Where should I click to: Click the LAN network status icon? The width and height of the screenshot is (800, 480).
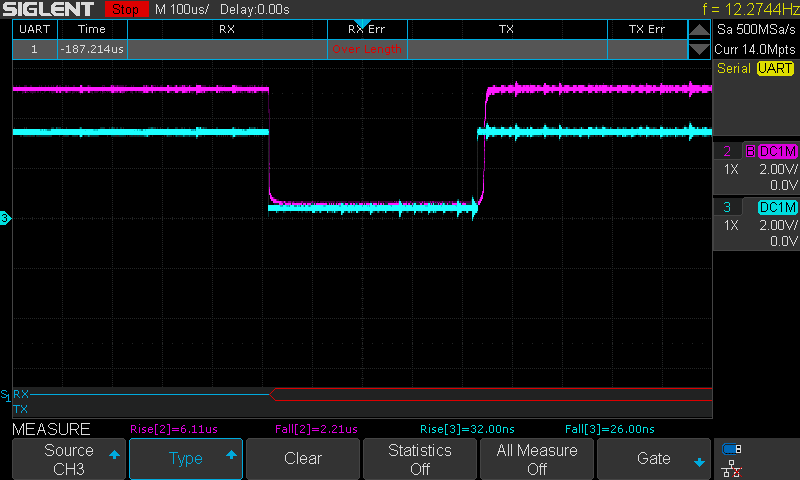732,467
